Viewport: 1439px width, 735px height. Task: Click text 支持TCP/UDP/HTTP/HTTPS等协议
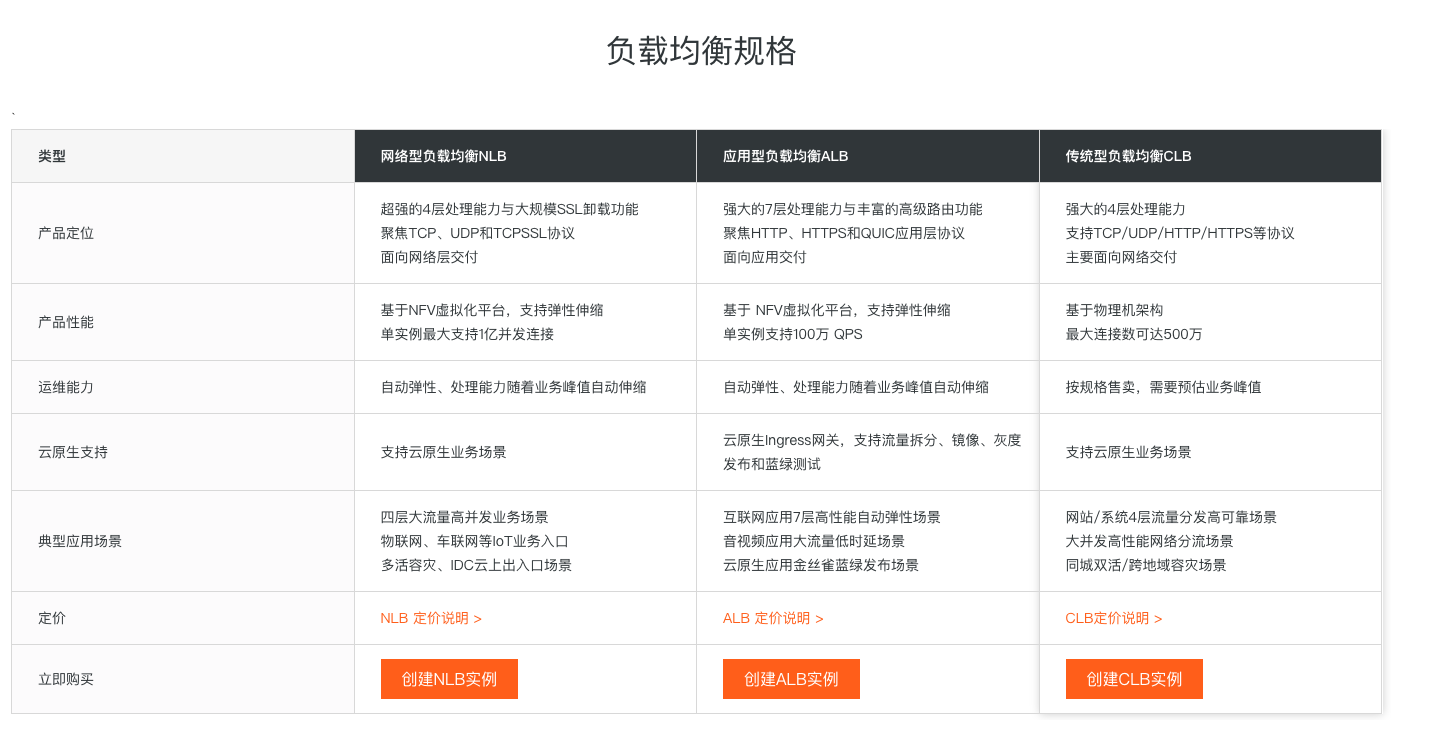1180,233
